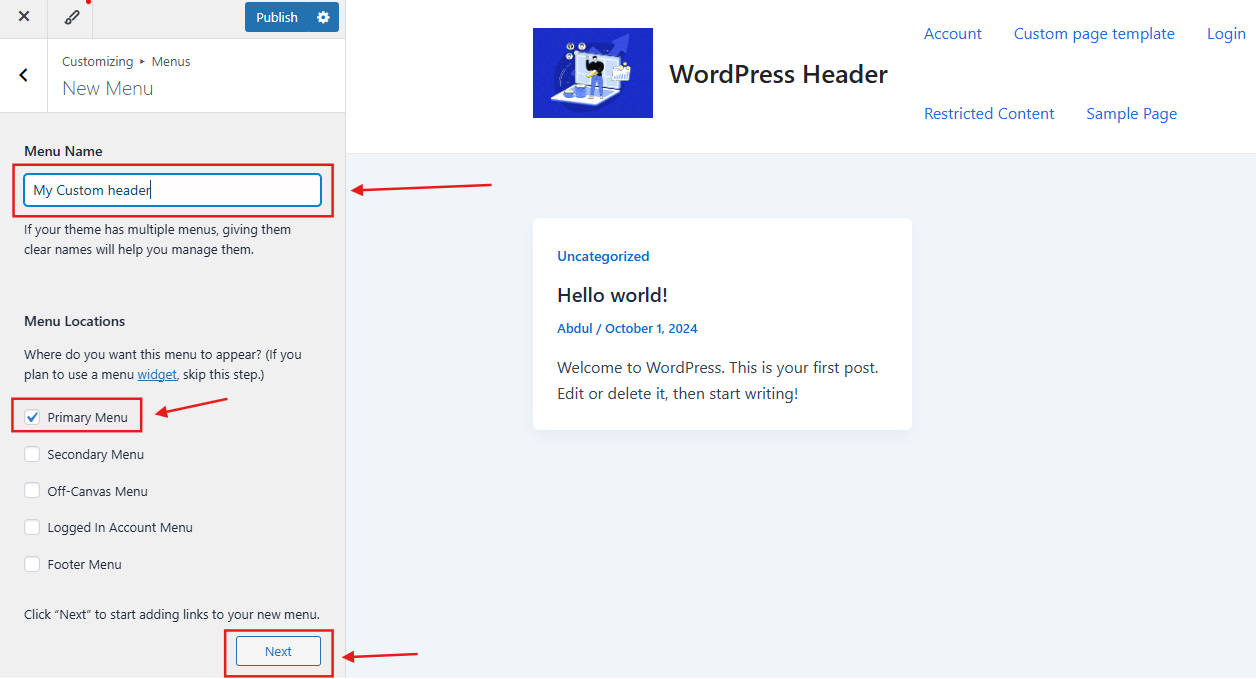Click the Uncategorized category link

(603, 256)
